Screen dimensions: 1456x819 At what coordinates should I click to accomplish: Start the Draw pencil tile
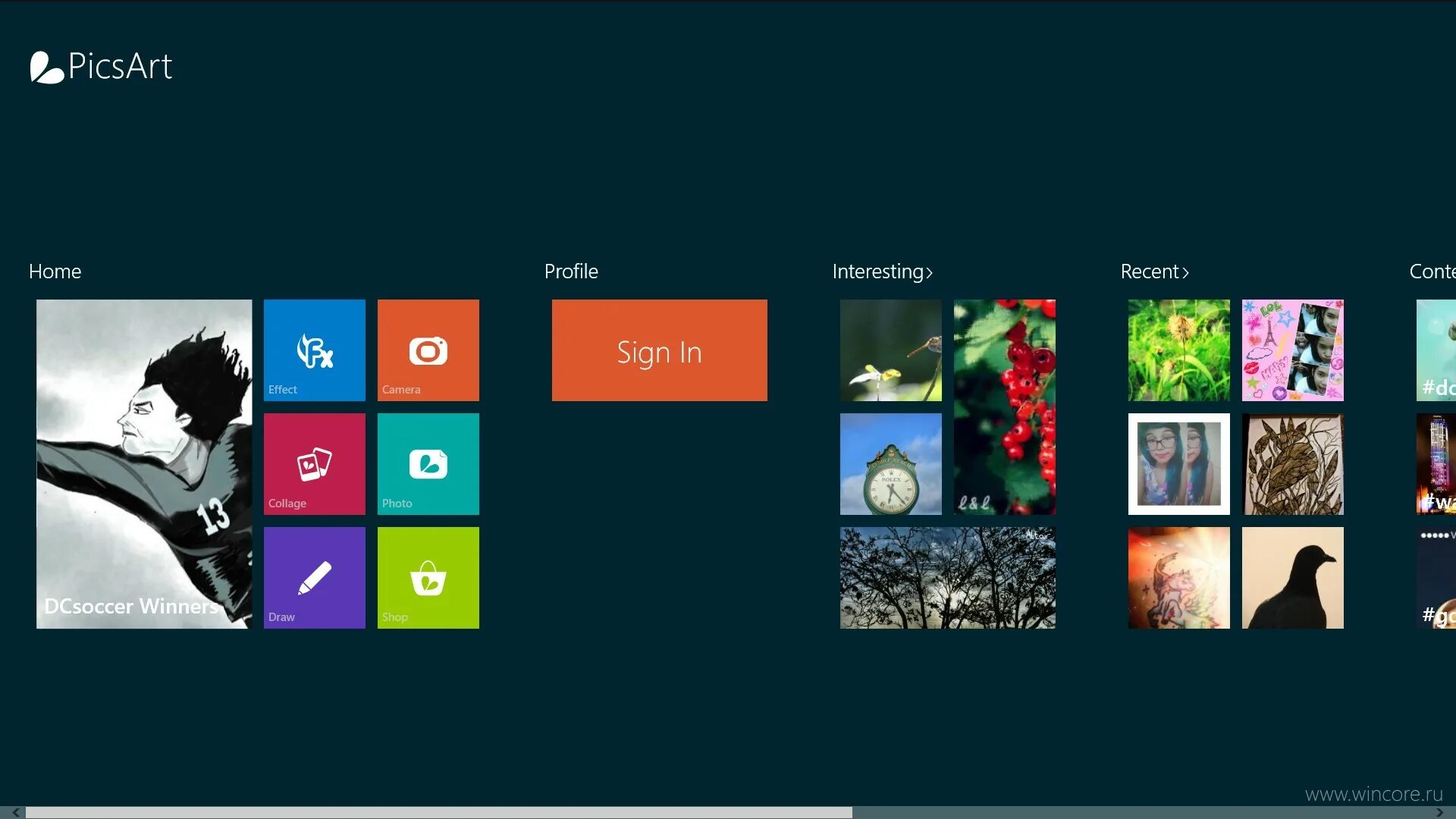314,577
